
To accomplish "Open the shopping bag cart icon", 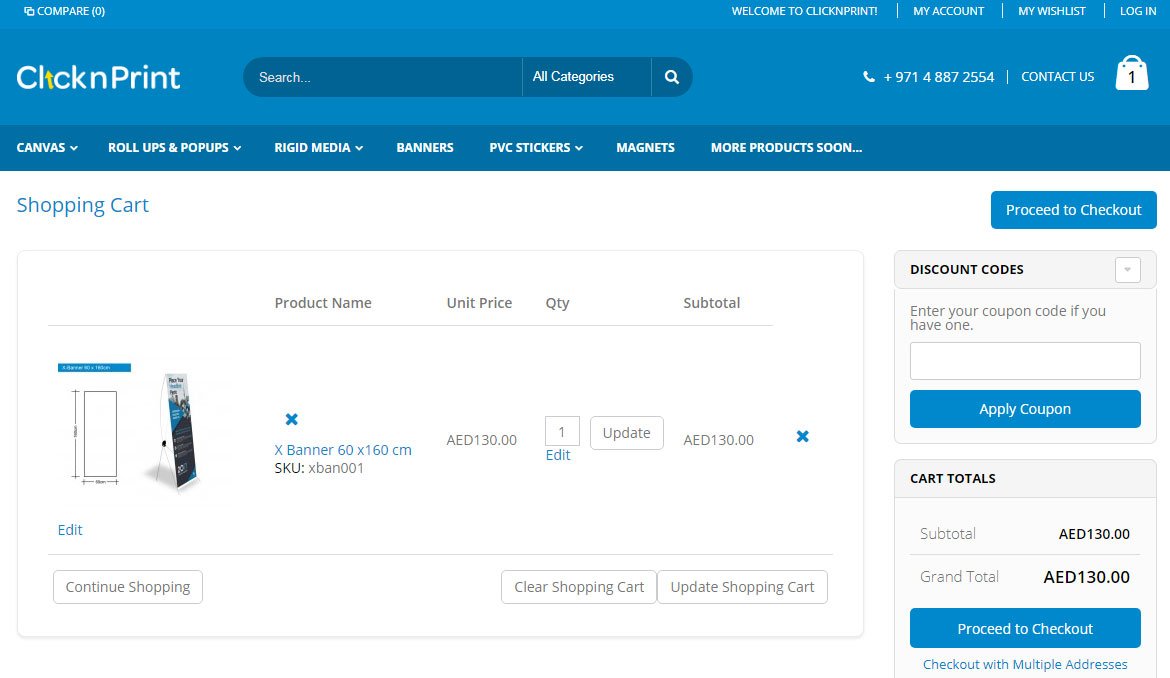I will coord(1132,74).
